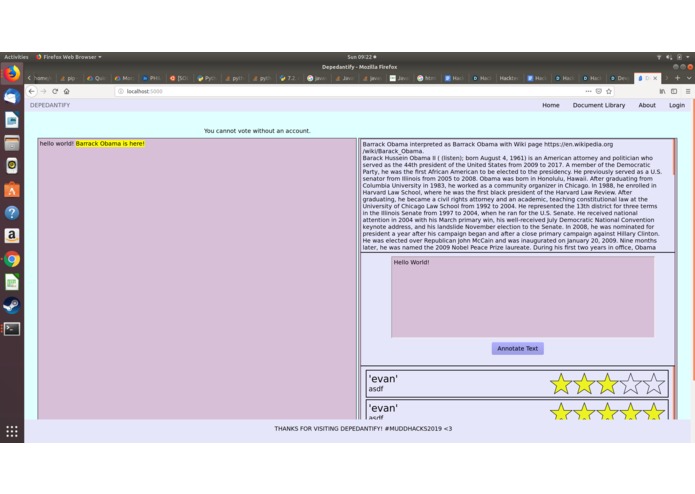Open the clock Sun 09:22 calendar
Screen dimensions: 695x494
tap(361, 57)
